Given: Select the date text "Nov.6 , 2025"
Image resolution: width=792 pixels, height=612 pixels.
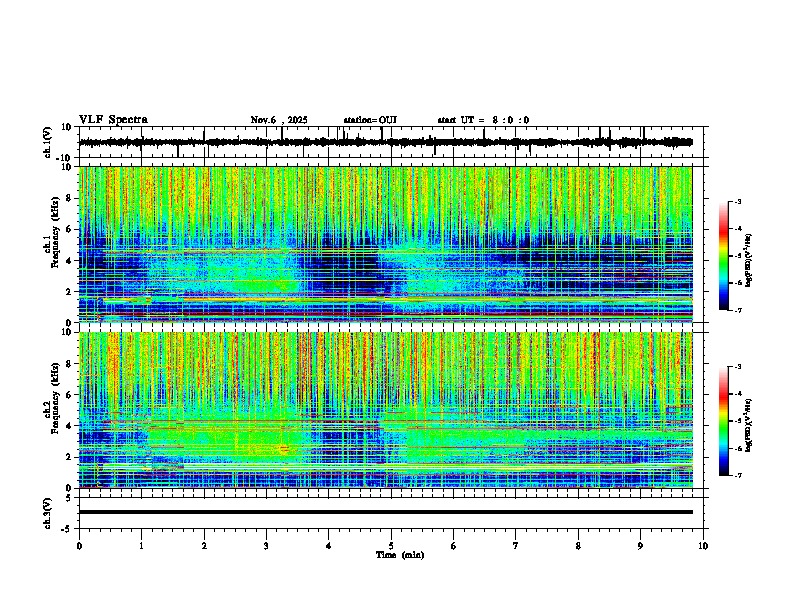Looking at the screenshot, I should click(x=279, y=120).
